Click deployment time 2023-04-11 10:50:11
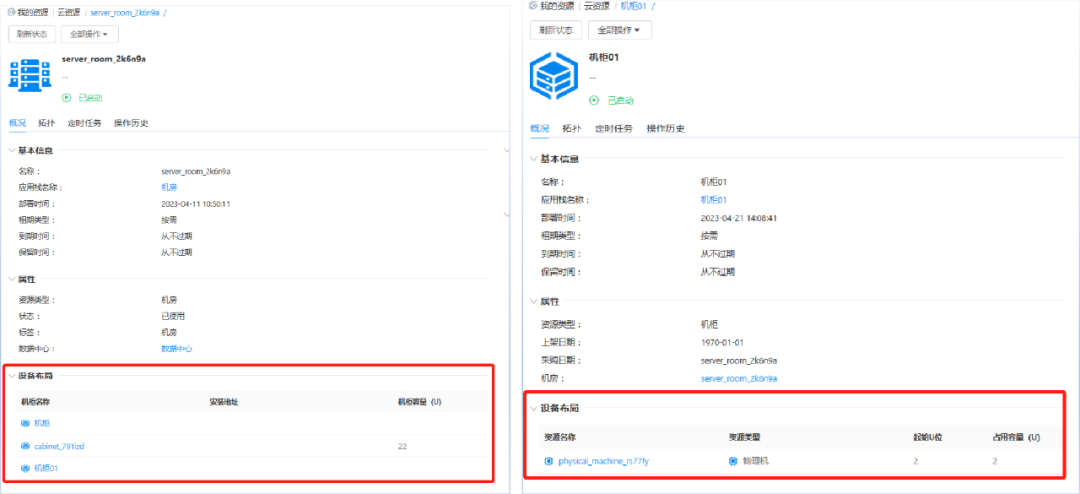 pos(196,204)
